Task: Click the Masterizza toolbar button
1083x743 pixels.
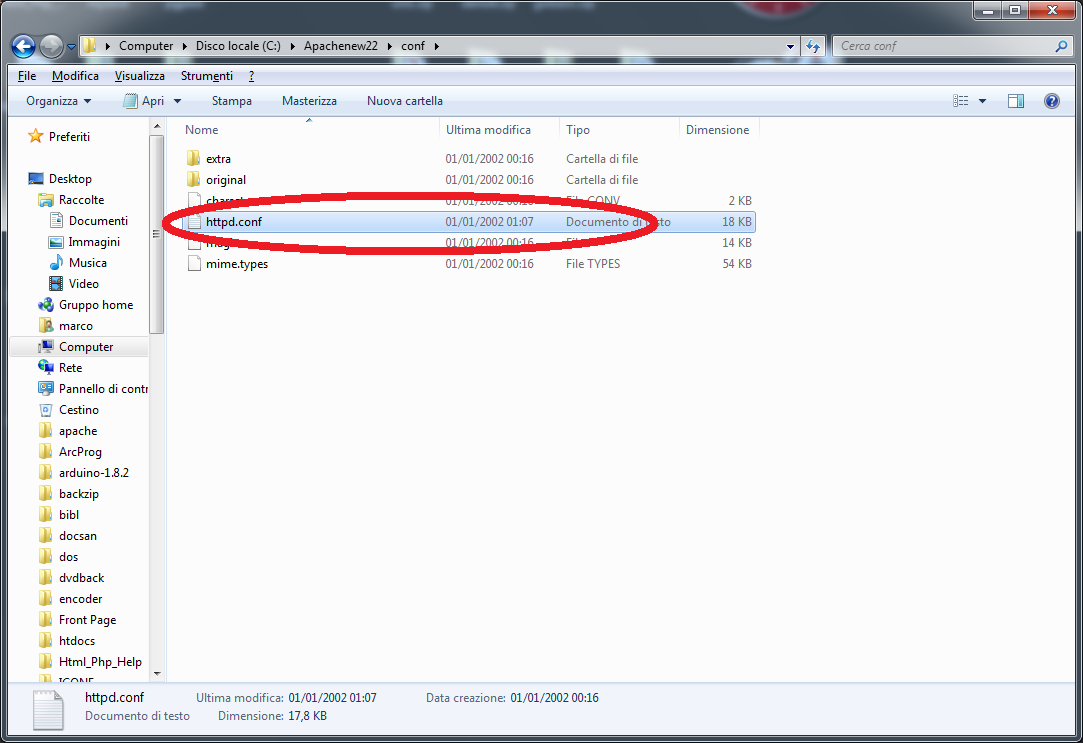Action: pos(309,101)
